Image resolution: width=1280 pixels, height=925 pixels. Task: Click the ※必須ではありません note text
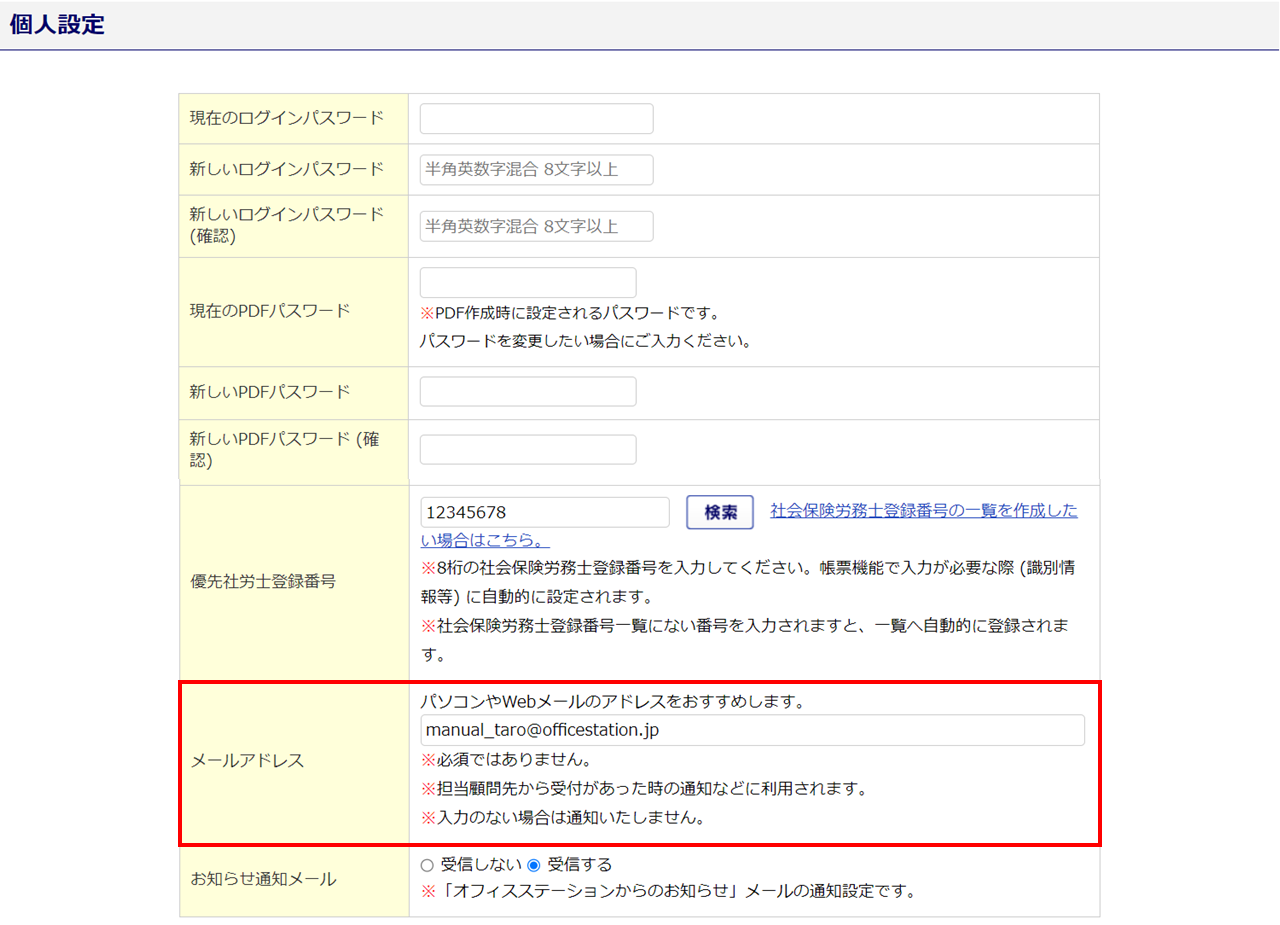coord(505,759)
